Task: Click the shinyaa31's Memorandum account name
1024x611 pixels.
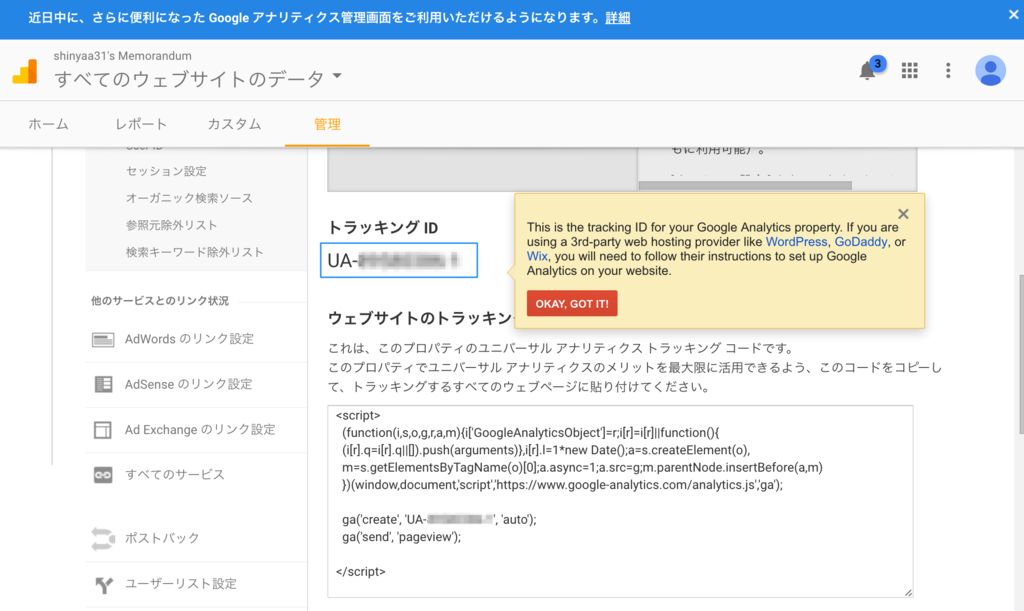Action: pos(123,56)
